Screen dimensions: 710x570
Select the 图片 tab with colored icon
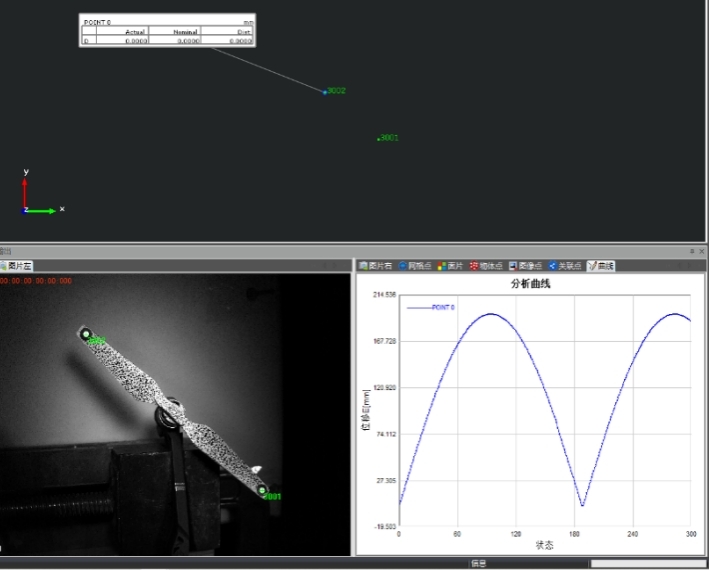450,266
